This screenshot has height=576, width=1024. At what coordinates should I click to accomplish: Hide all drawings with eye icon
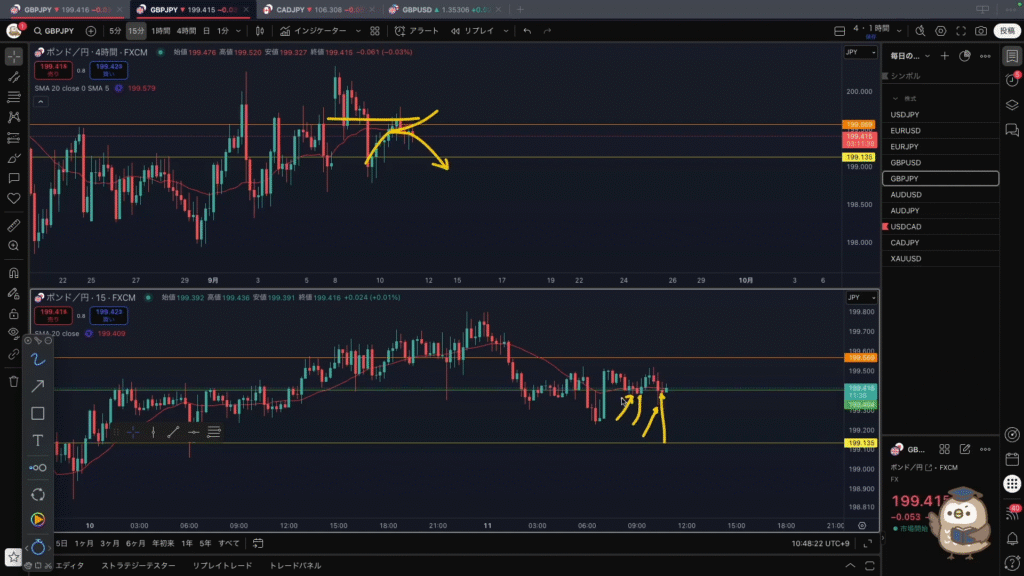(14, 334)
